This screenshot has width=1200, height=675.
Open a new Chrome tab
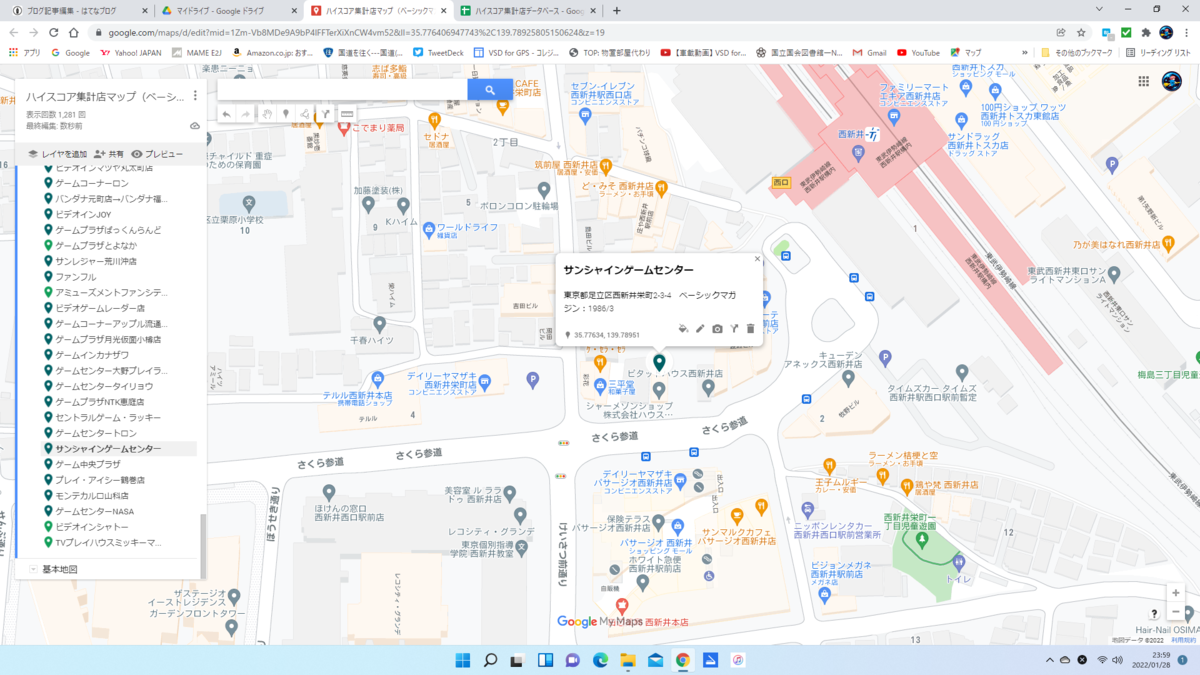(x=616, y=10)
